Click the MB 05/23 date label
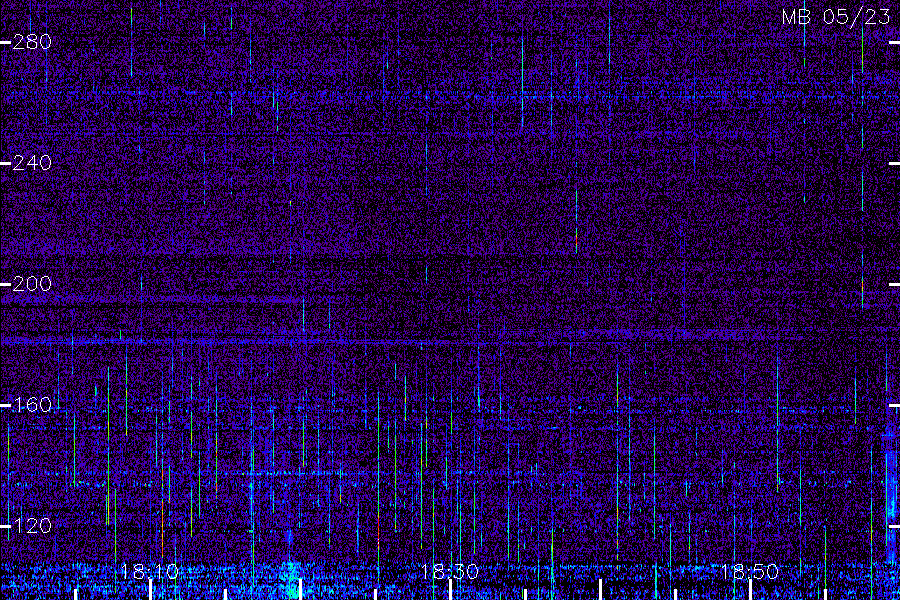The image size is (900, 600). 836,17
